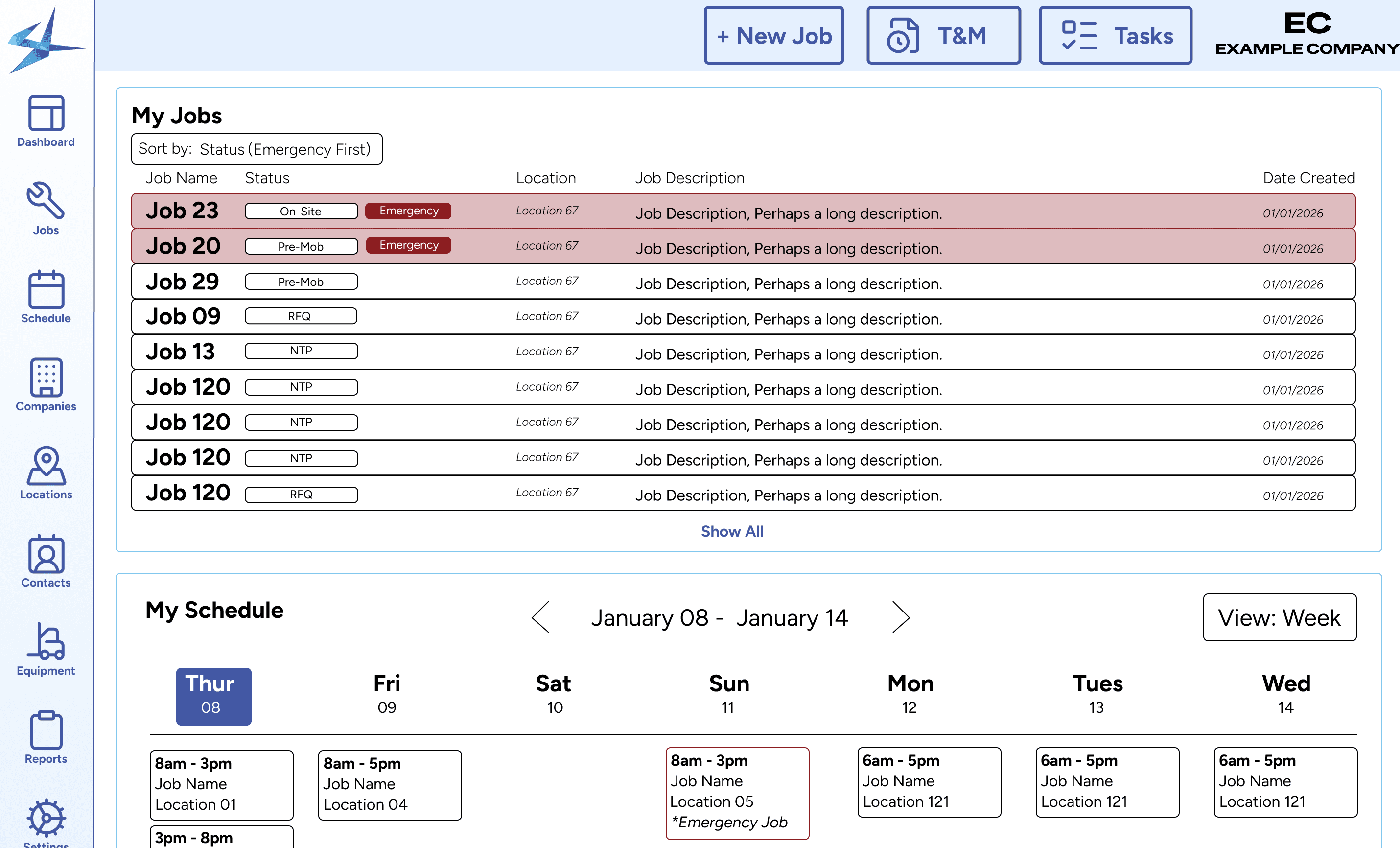
Task: Open the View: Week dropdown
Action: tap(1279, 617)
